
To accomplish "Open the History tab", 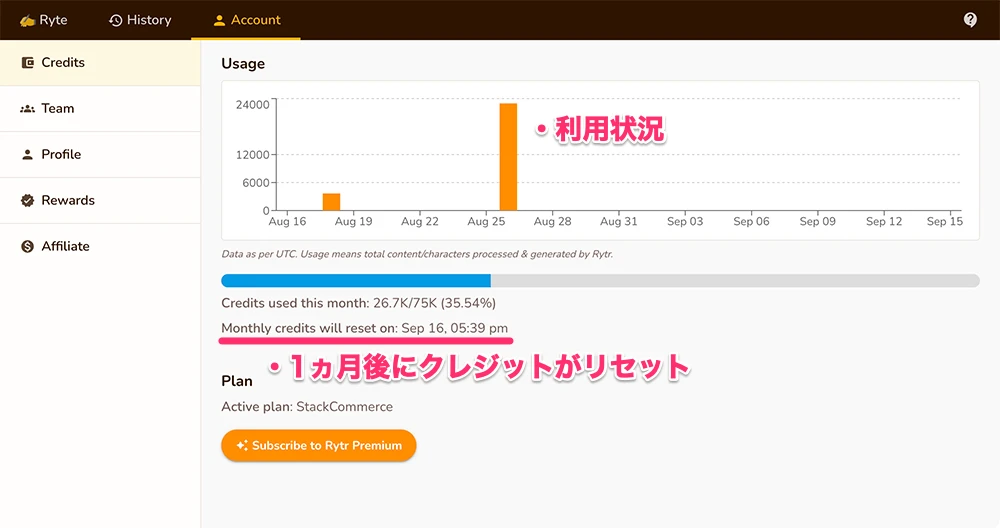I will [x=139, y=20].
